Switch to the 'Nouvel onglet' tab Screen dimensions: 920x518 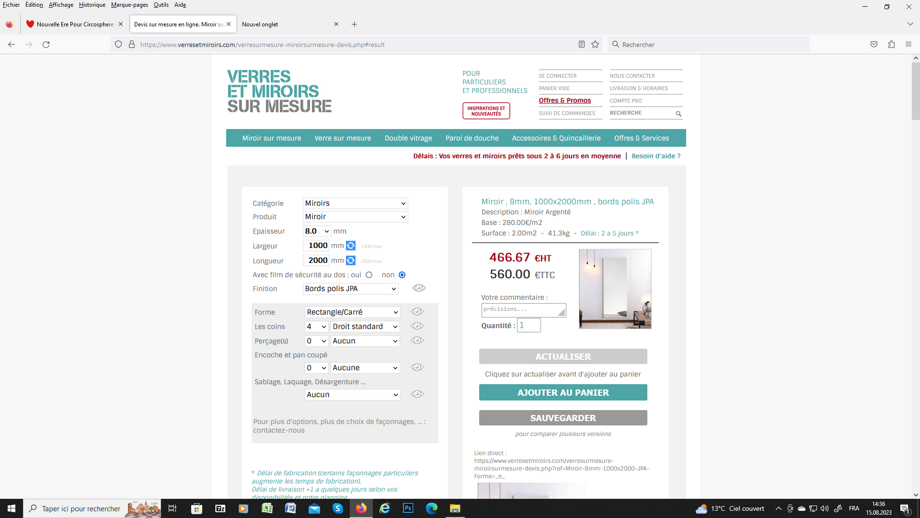click(283, 24)
